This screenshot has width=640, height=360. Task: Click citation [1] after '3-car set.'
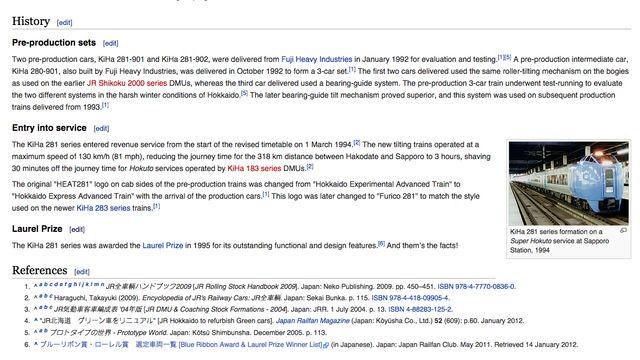click(352, 69)
